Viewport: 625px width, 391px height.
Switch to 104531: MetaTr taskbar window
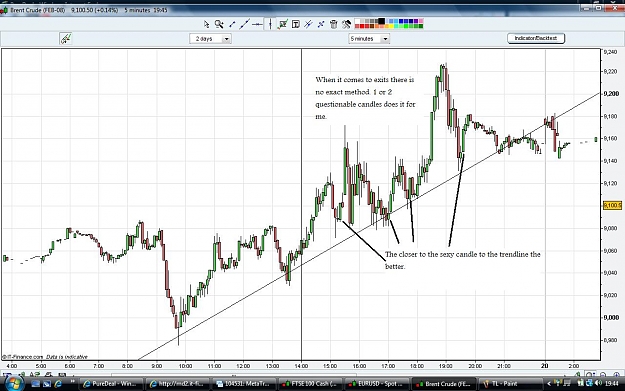pos(244,384)
